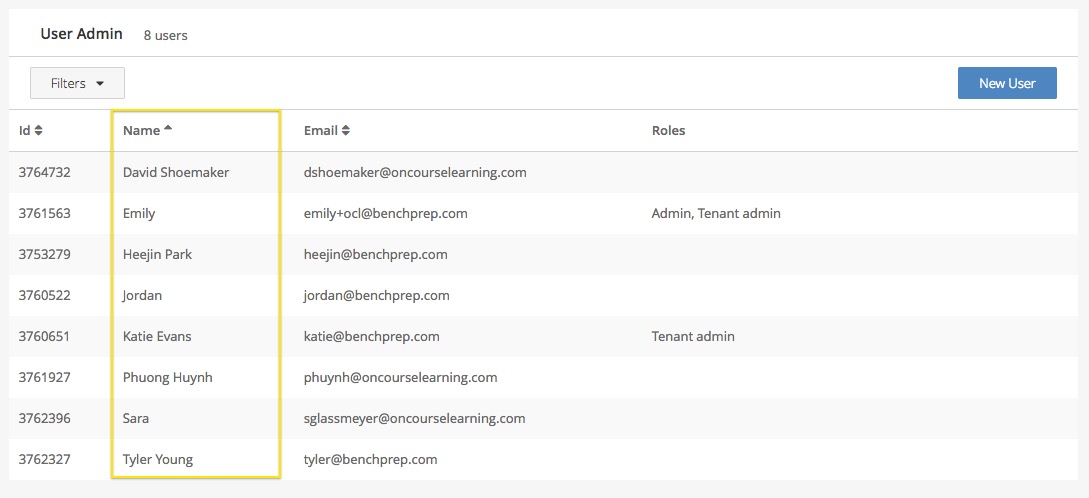The image size is (1089, 498).
Task: Select Phuong Huynh in the list
Action: [167, 377]
